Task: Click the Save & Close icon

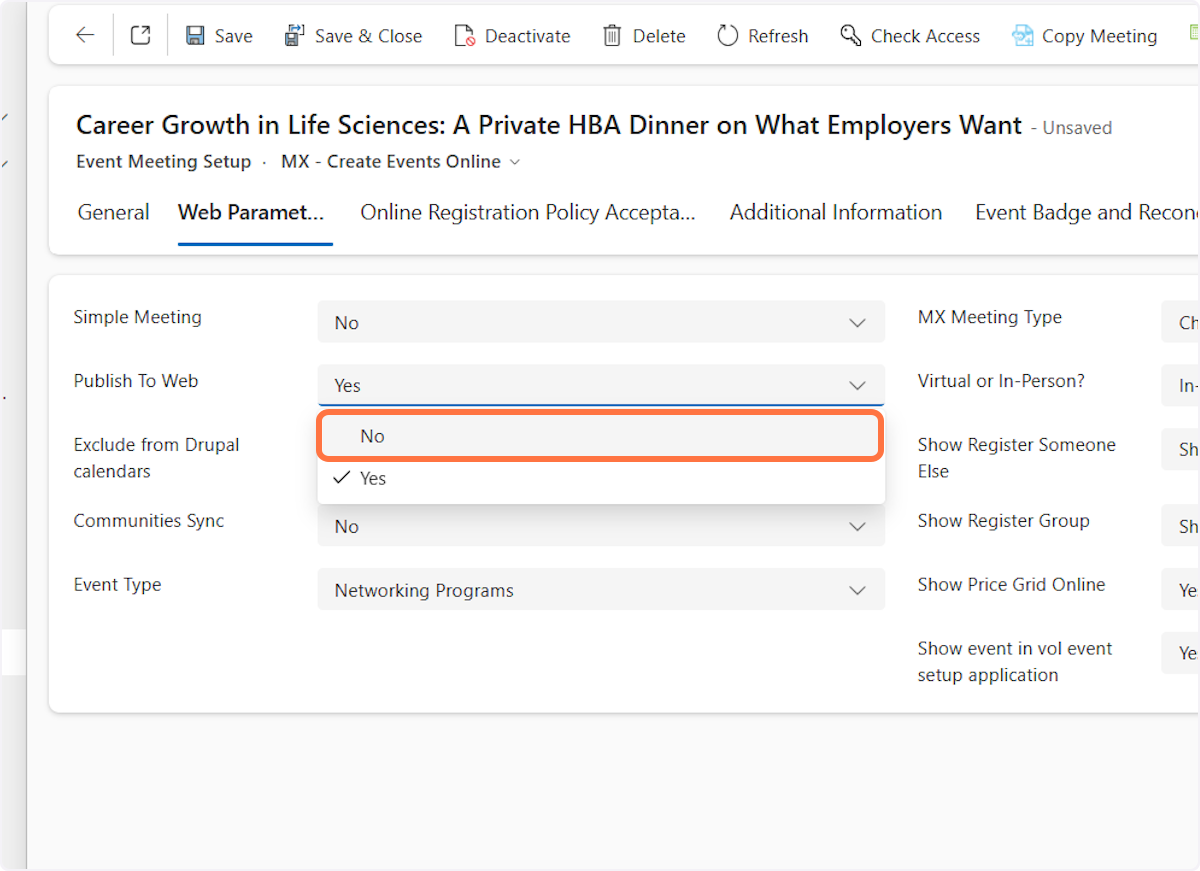Action: click(x=294, y=36)
